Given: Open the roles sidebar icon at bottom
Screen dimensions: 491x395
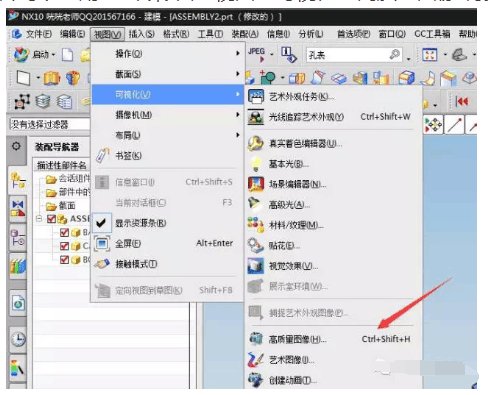Looking at the screenshot, I should click(x=18, y=368).
